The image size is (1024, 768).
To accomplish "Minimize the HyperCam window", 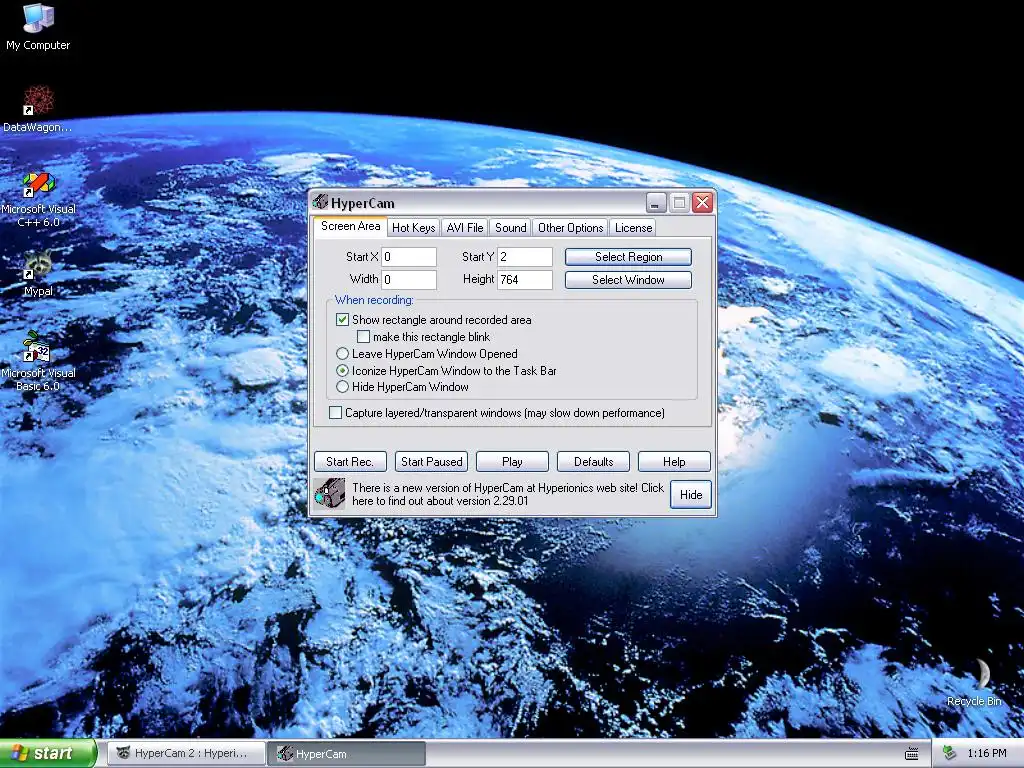I will point(656,203).
